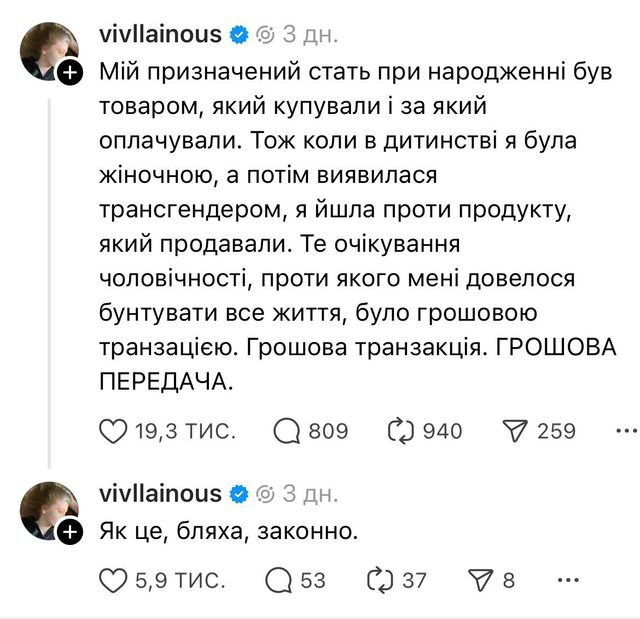Like the reply with 5,9 тис. likes
640x619 pixels.
coord(115,579)
